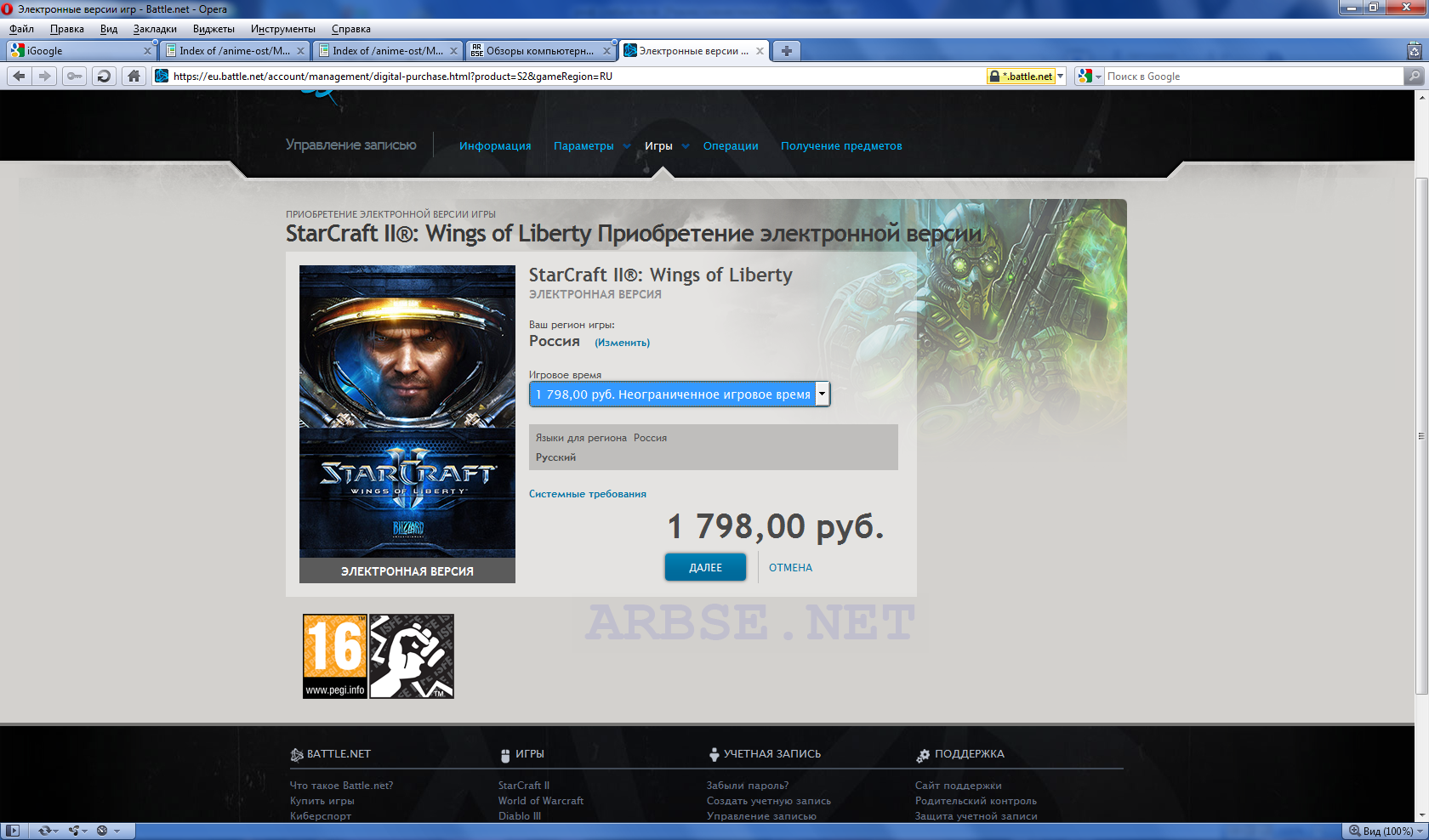Close the Электронные версии tab
This screenshot has width=1429, height=840.
(x=760, y=51)
